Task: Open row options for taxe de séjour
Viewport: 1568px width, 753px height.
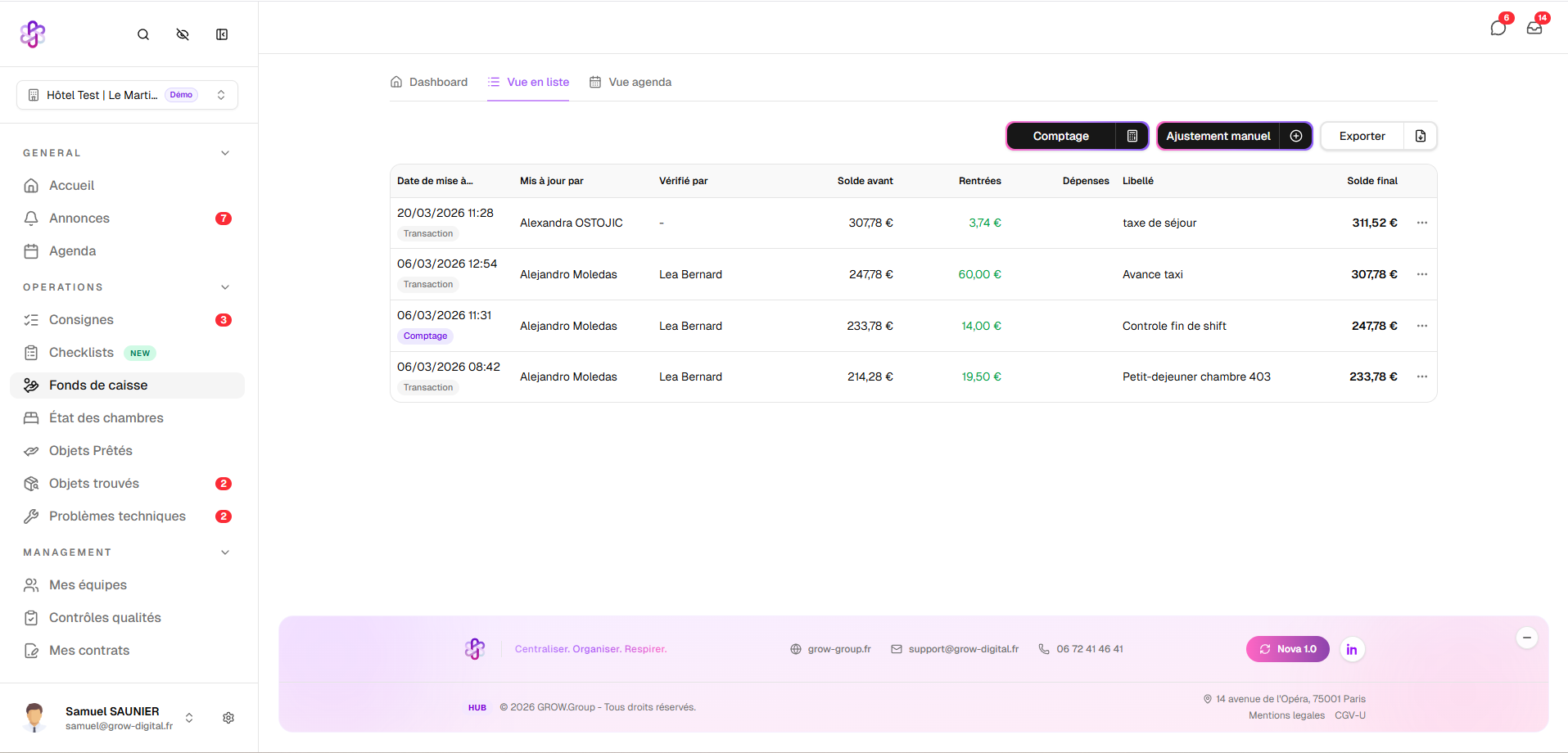Action: [x=1422, y=223]
